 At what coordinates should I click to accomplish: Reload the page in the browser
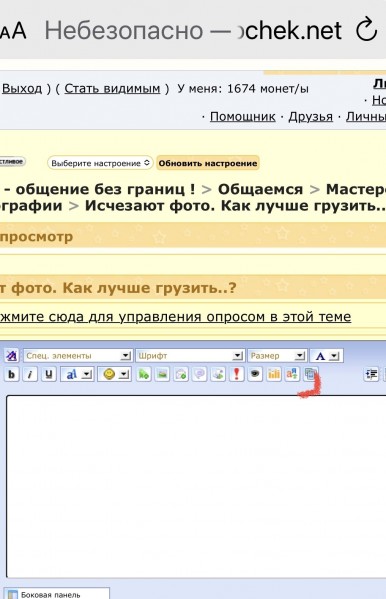pyautogui.click(x=367, y=30)
